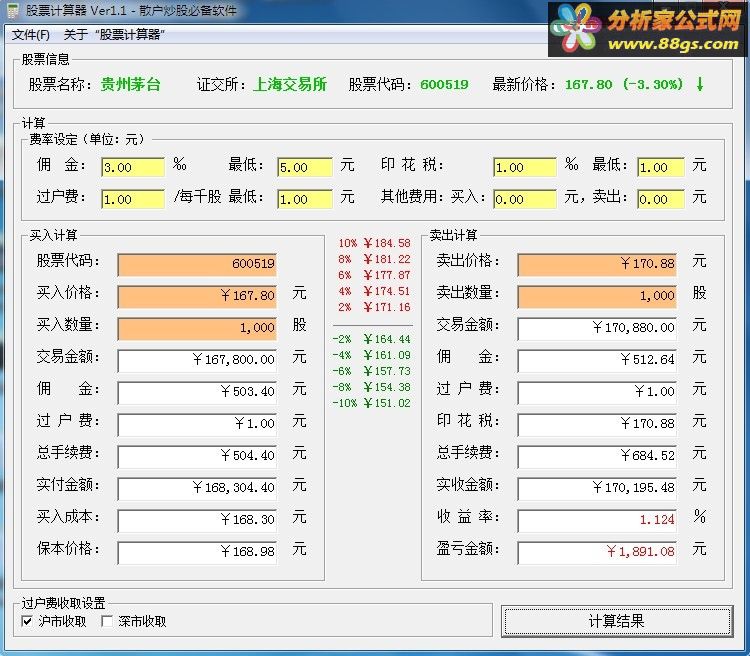Select the sell 交易金额 ￥170,880.00 field

point(597,328)
